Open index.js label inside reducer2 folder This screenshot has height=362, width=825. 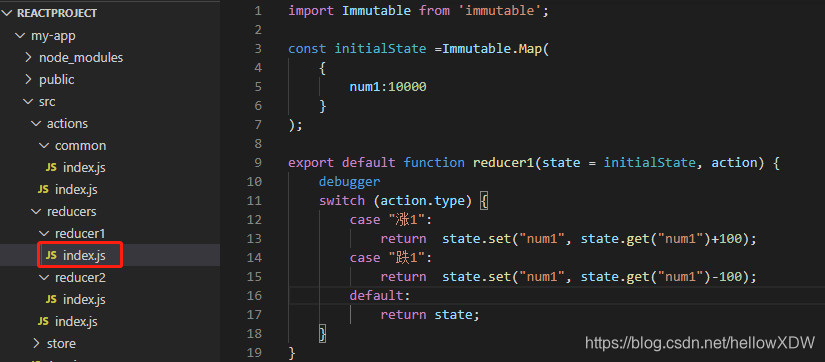pyautogui.click(x=84, y=299)
